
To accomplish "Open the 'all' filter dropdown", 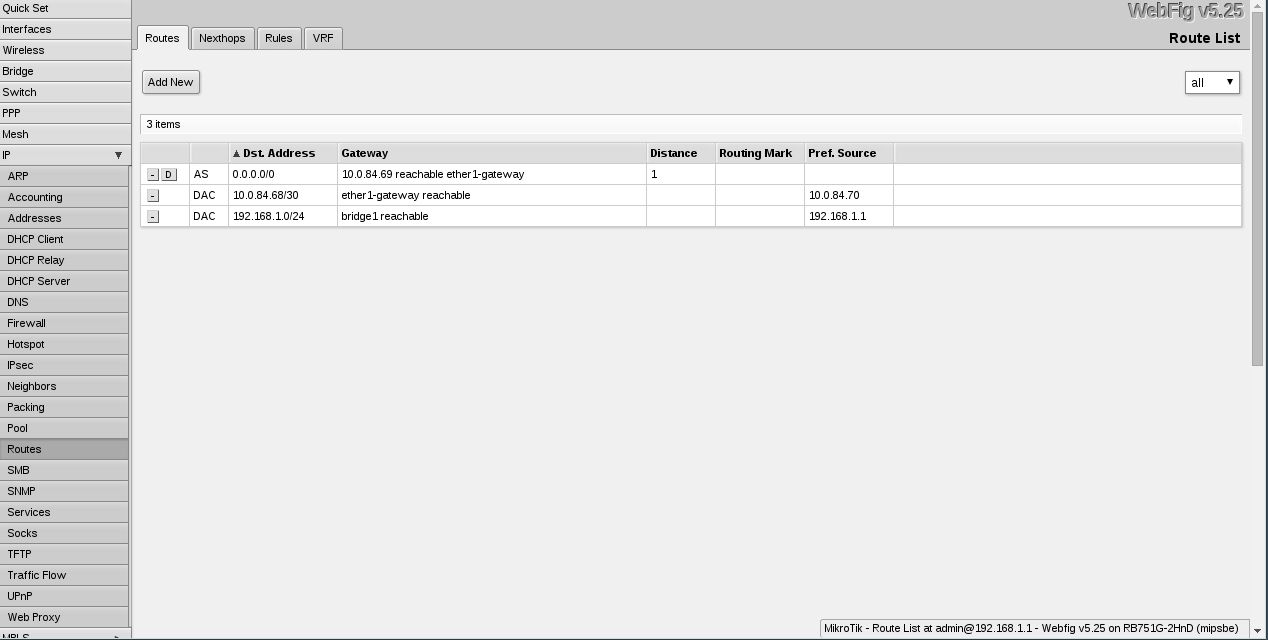I will [1211, 82].
